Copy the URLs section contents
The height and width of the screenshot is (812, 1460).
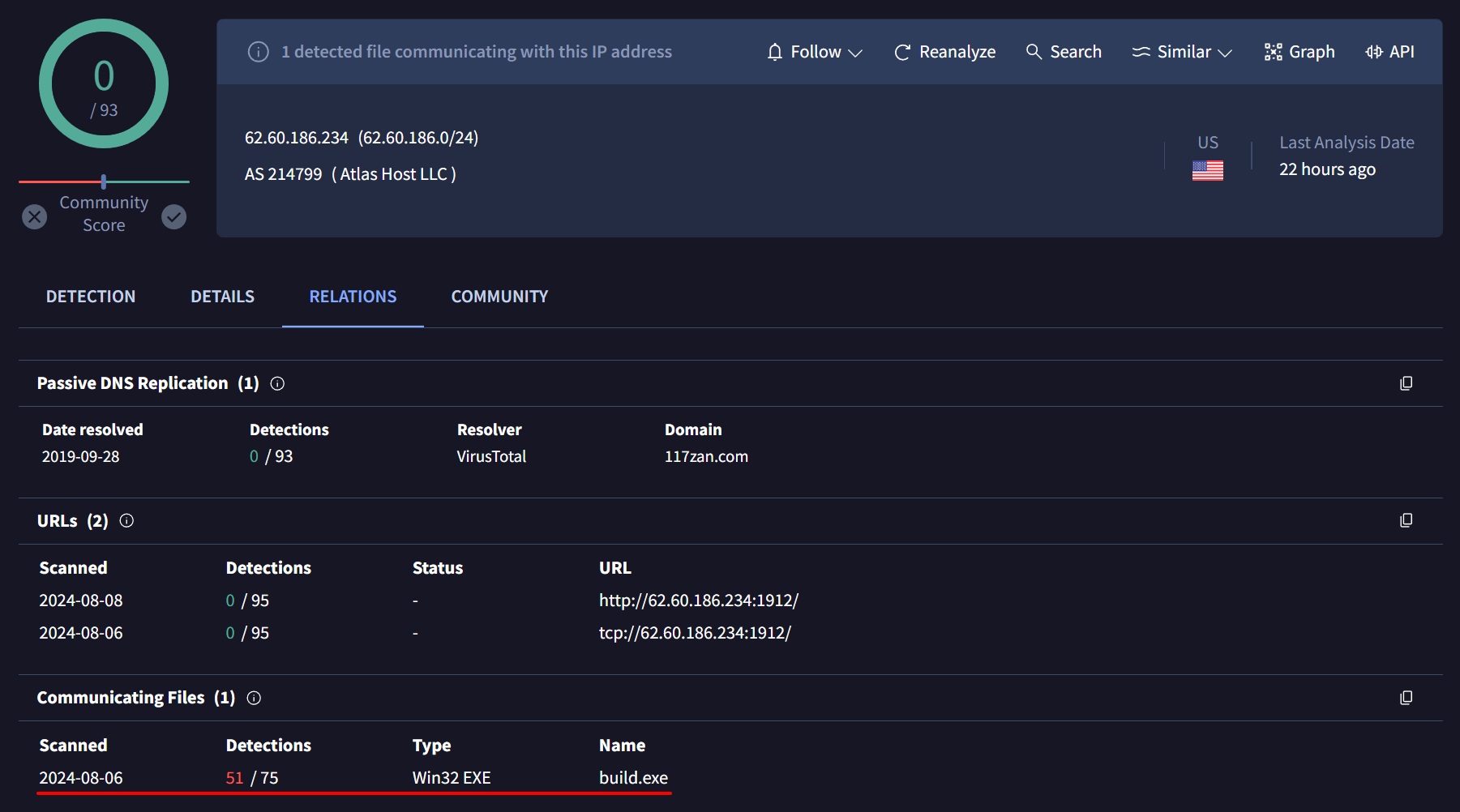[x=1406, y=520]
